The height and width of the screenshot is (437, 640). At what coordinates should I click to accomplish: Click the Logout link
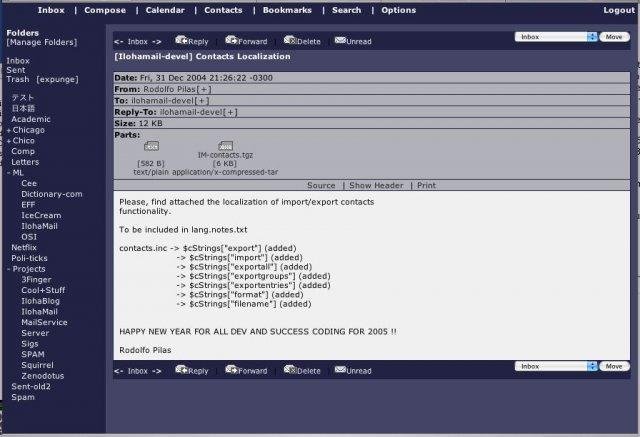click(619, 10)
